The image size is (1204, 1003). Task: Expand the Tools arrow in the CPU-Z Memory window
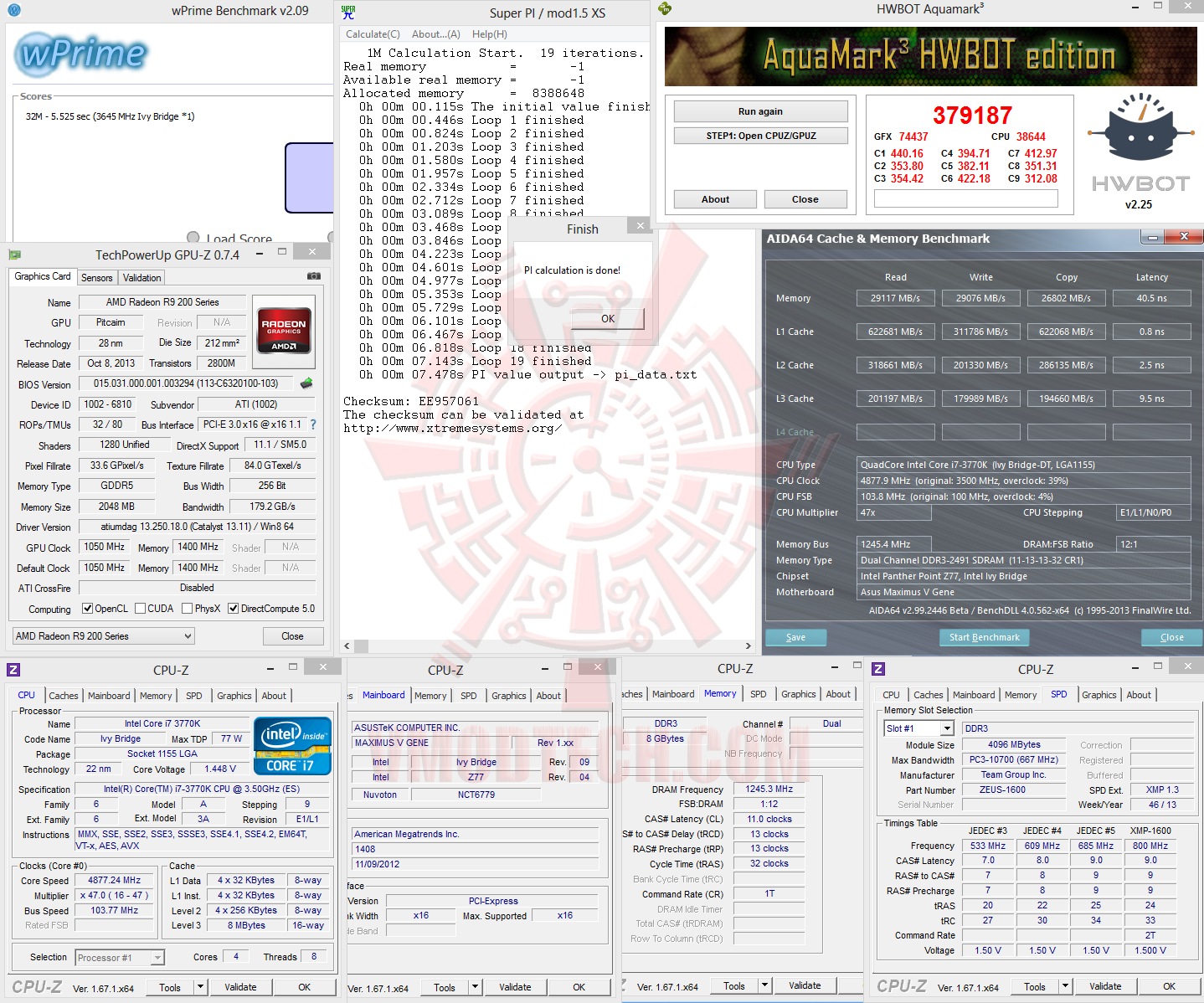764,985
